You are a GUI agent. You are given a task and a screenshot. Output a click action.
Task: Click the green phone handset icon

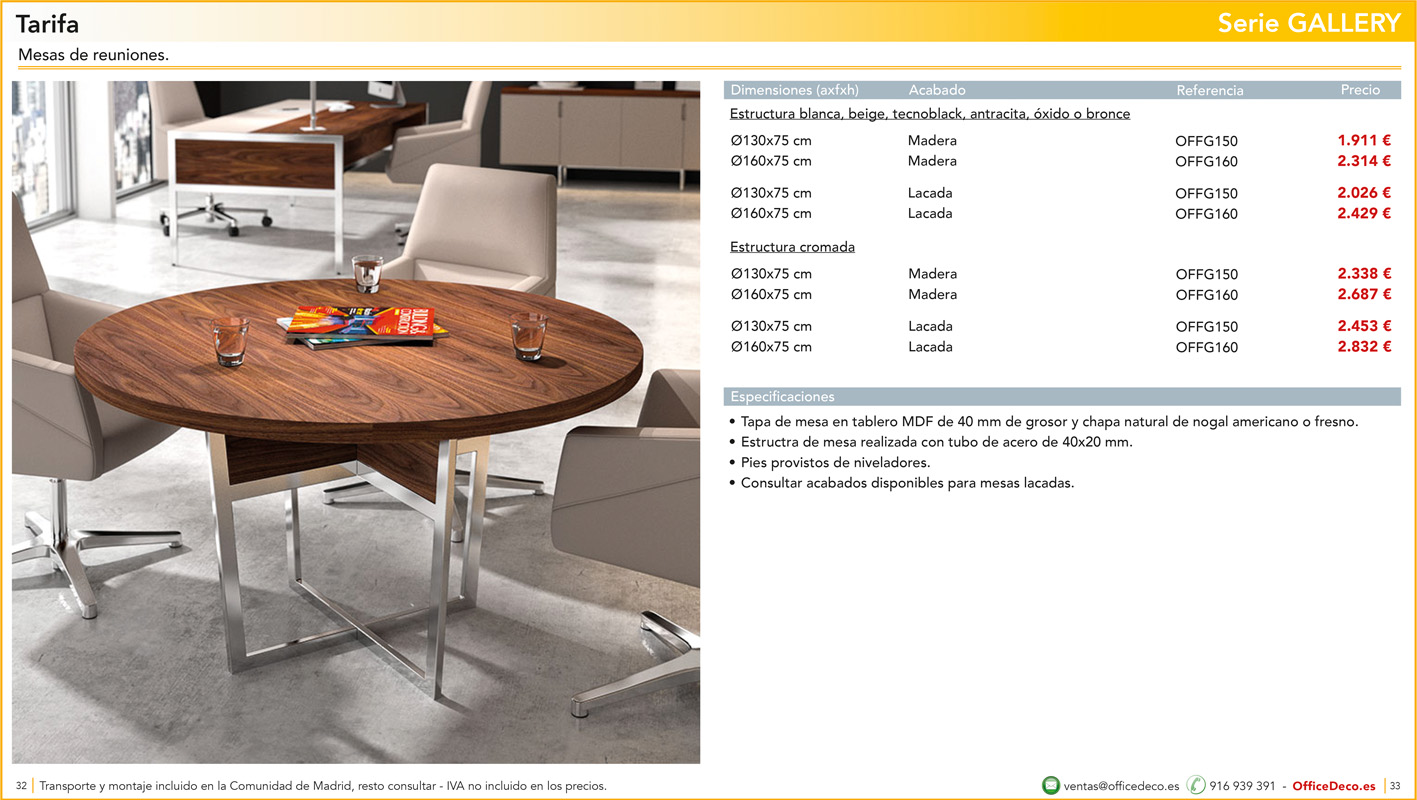(x=1196, y=785)
